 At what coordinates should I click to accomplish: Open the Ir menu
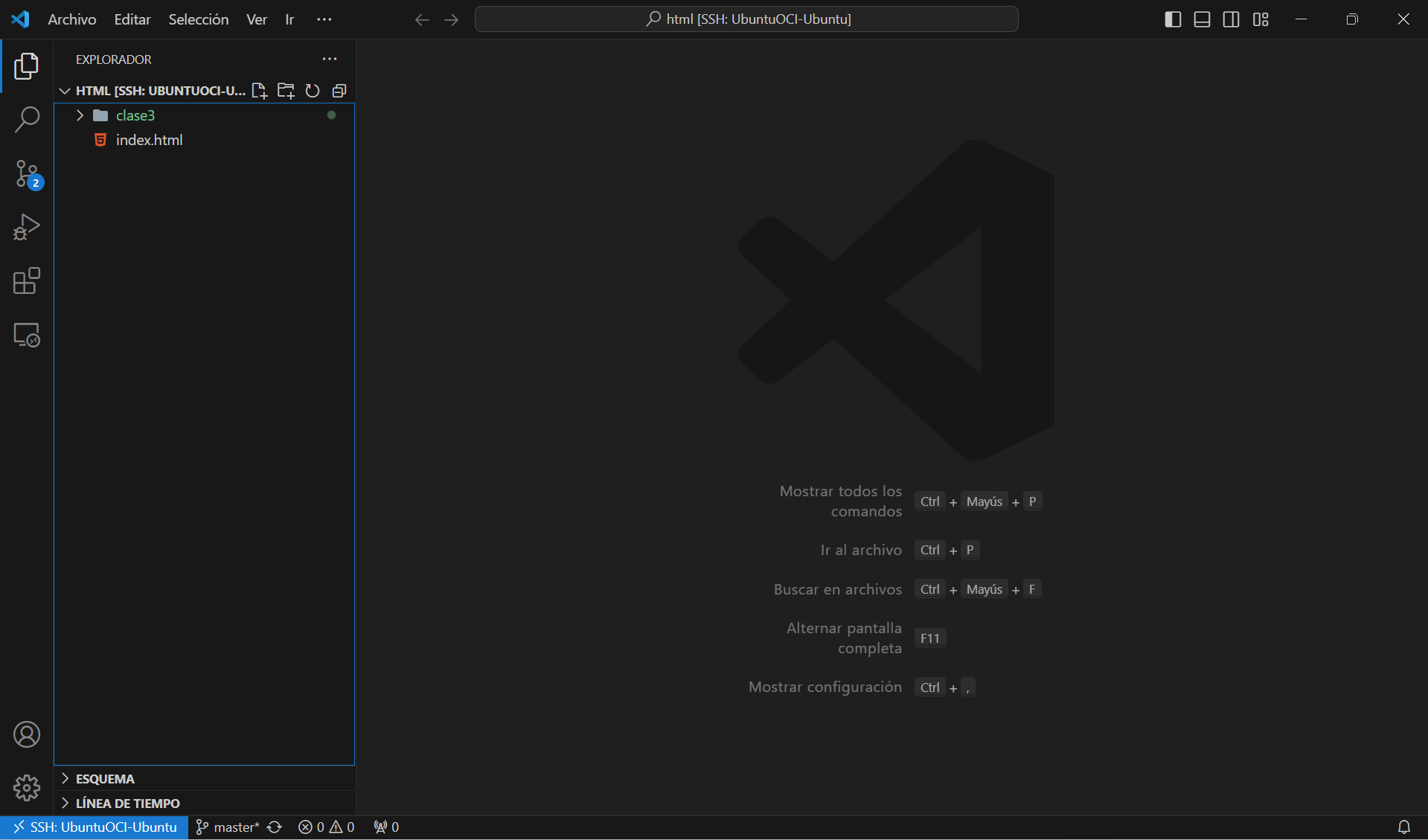pos(289,19)
